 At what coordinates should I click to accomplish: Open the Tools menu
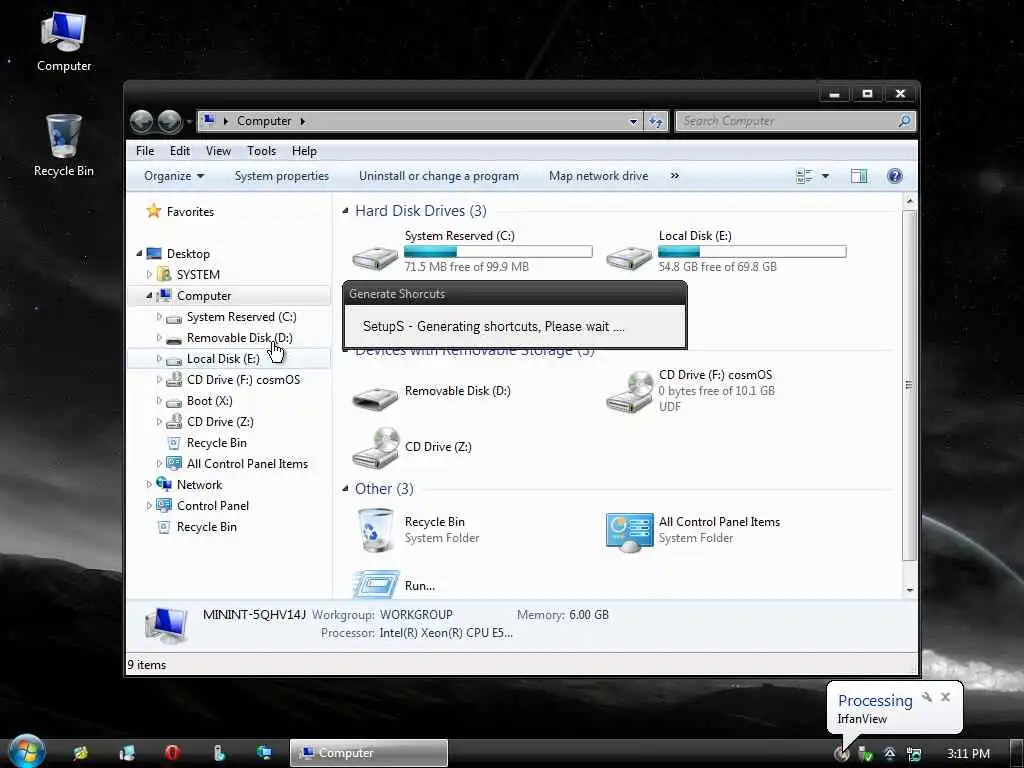tap(261, 151)
